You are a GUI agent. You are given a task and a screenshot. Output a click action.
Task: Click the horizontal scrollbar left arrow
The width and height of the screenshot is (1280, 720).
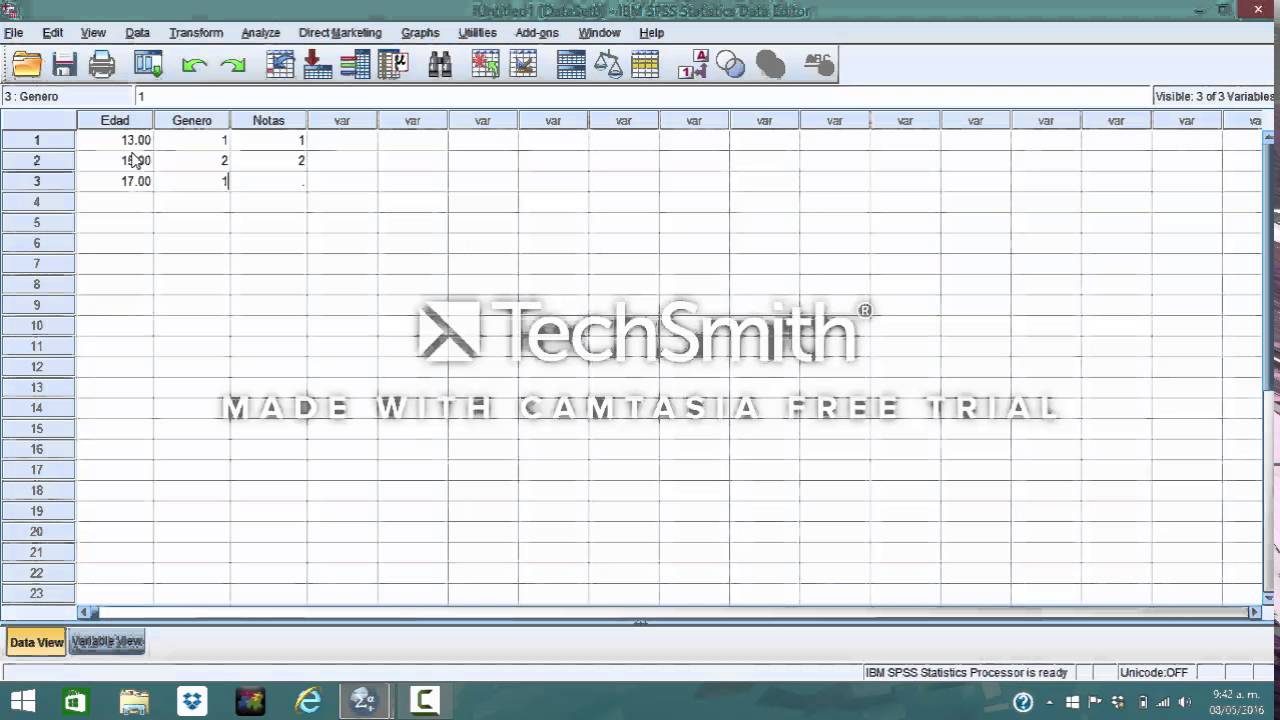click(84, 612)
